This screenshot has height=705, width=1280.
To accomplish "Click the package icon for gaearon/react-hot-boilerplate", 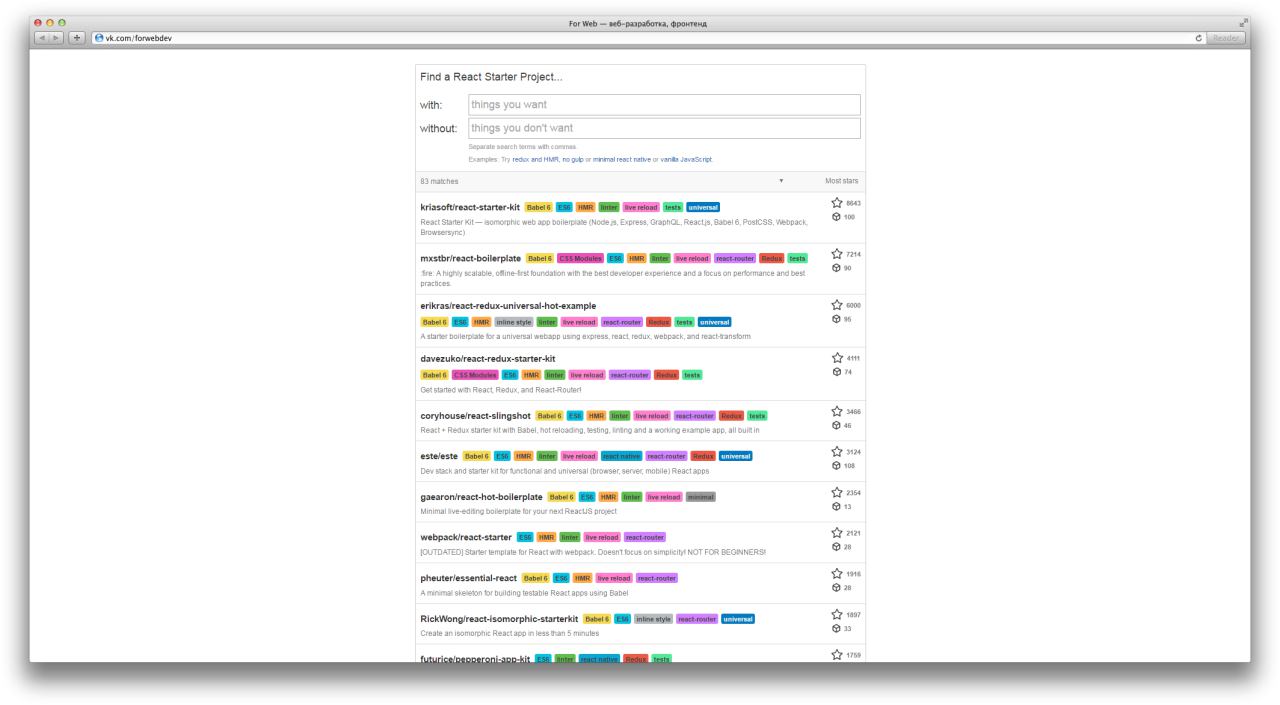I will 837,506.
